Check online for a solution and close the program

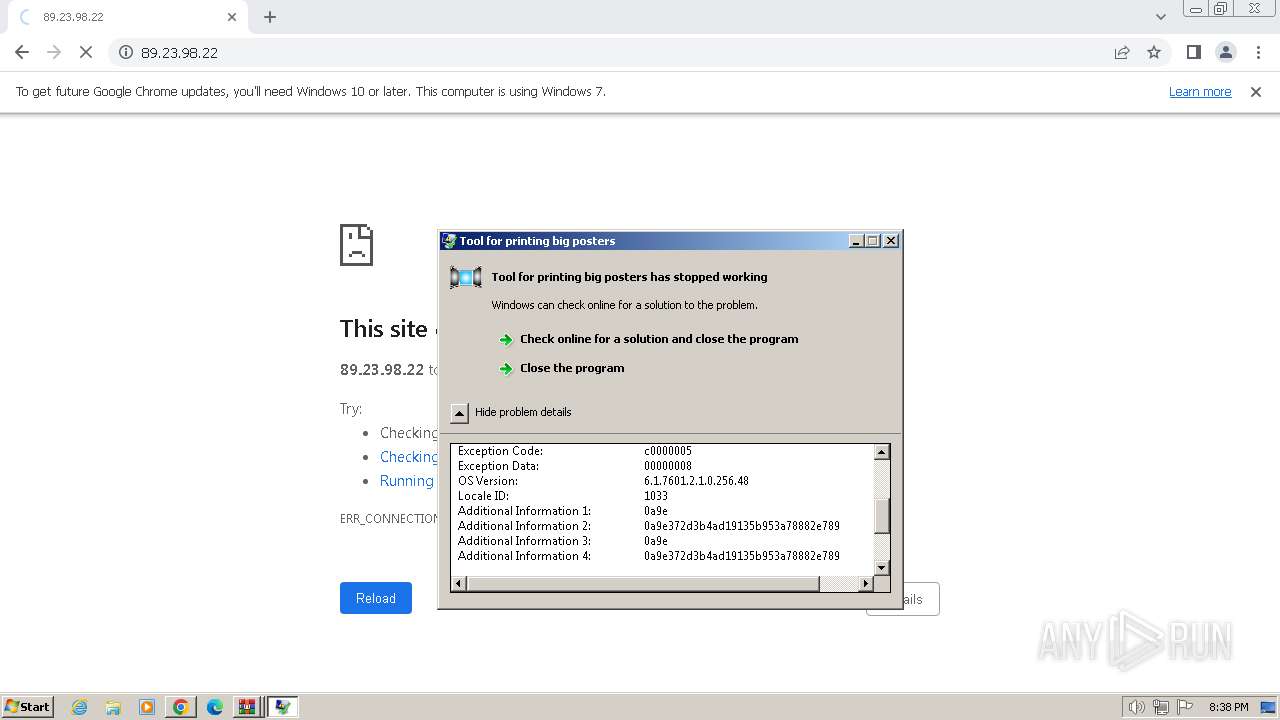tap(659, 339)
